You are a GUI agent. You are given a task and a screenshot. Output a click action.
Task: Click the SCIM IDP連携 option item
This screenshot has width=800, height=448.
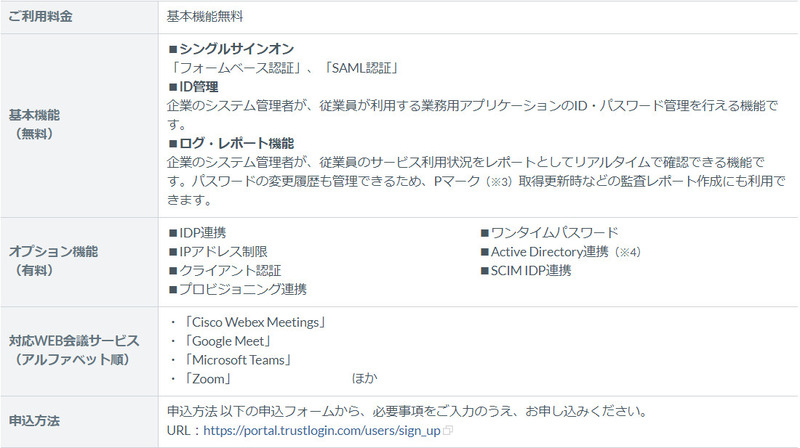(x=529, y=271)
